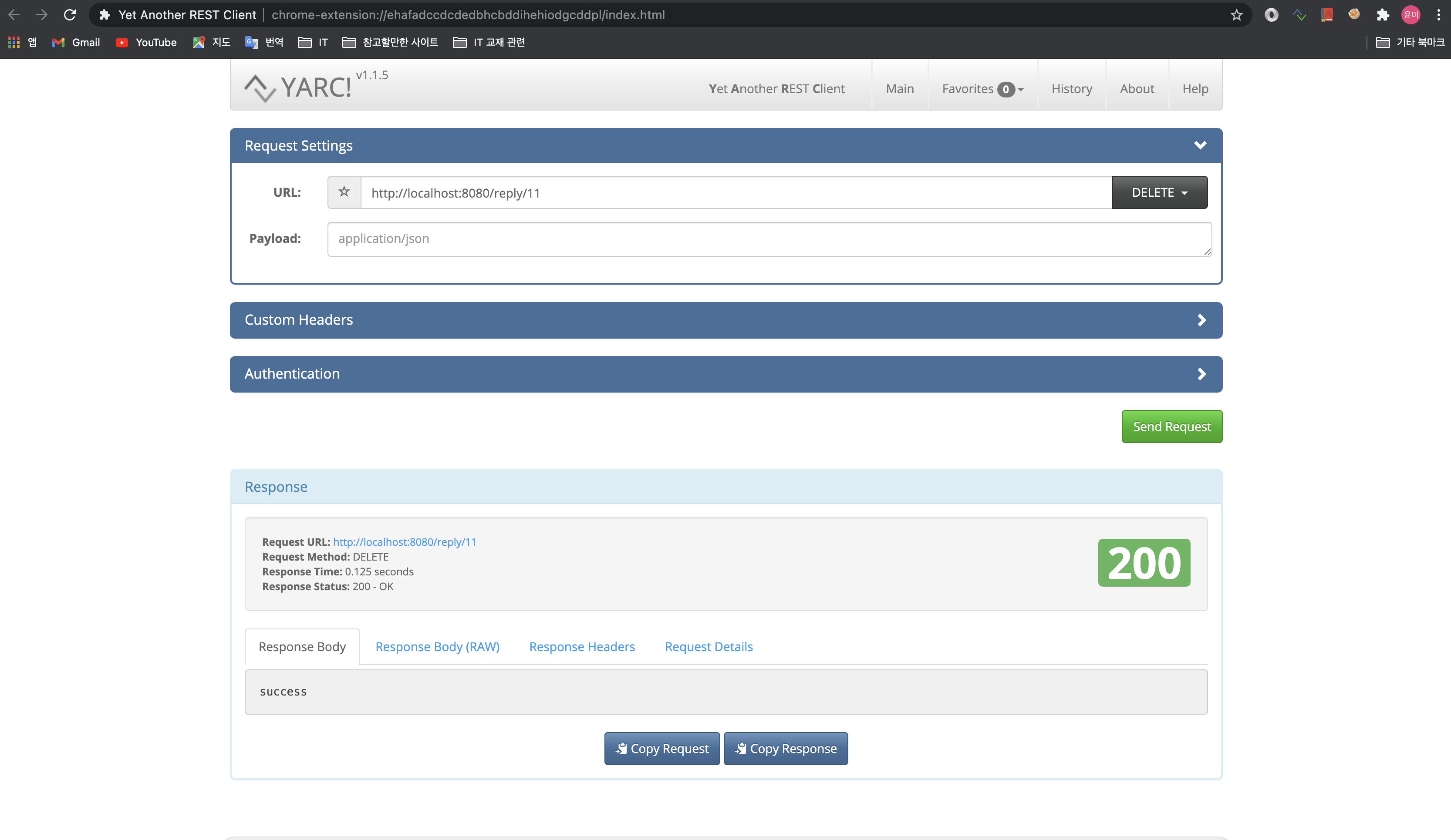Viewport: 1451px width, 840px height.
Task: Open the About nav item
Action: [1137, 89]
